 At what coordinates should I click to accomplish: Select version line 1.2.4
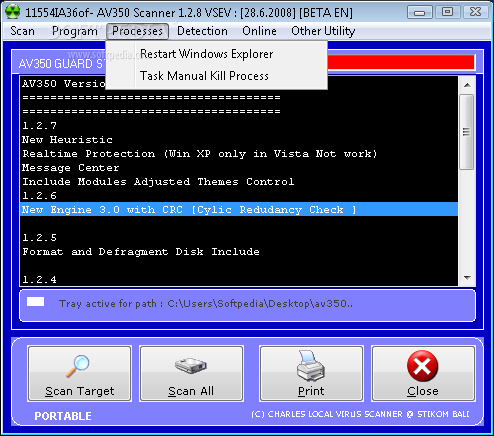pyautogui.click(x=239, y=279)
